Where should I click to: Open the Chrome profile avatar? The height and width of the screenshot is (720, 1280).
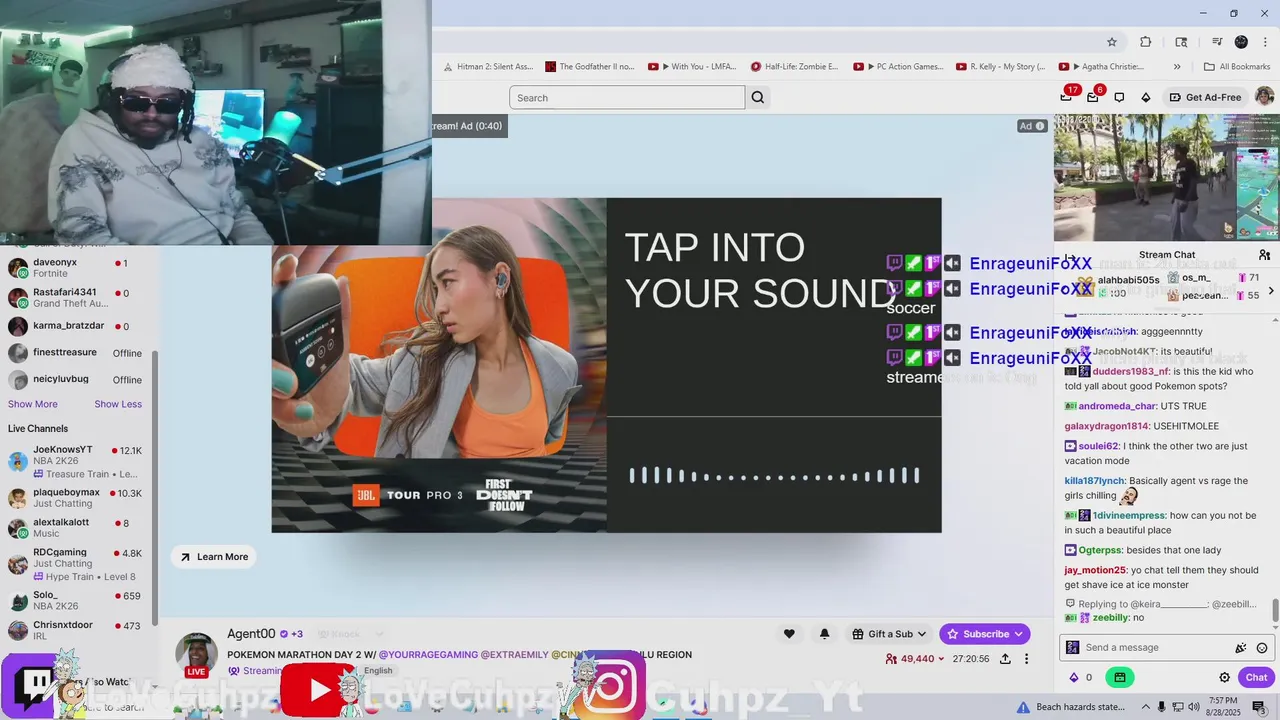click(x=1241, y=42)
